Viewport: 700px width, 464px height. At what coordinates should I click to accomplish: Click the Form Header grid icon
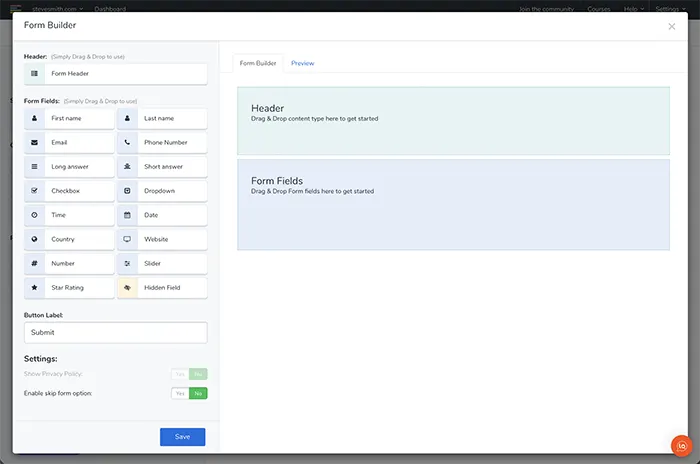click(x=34, y=74)
